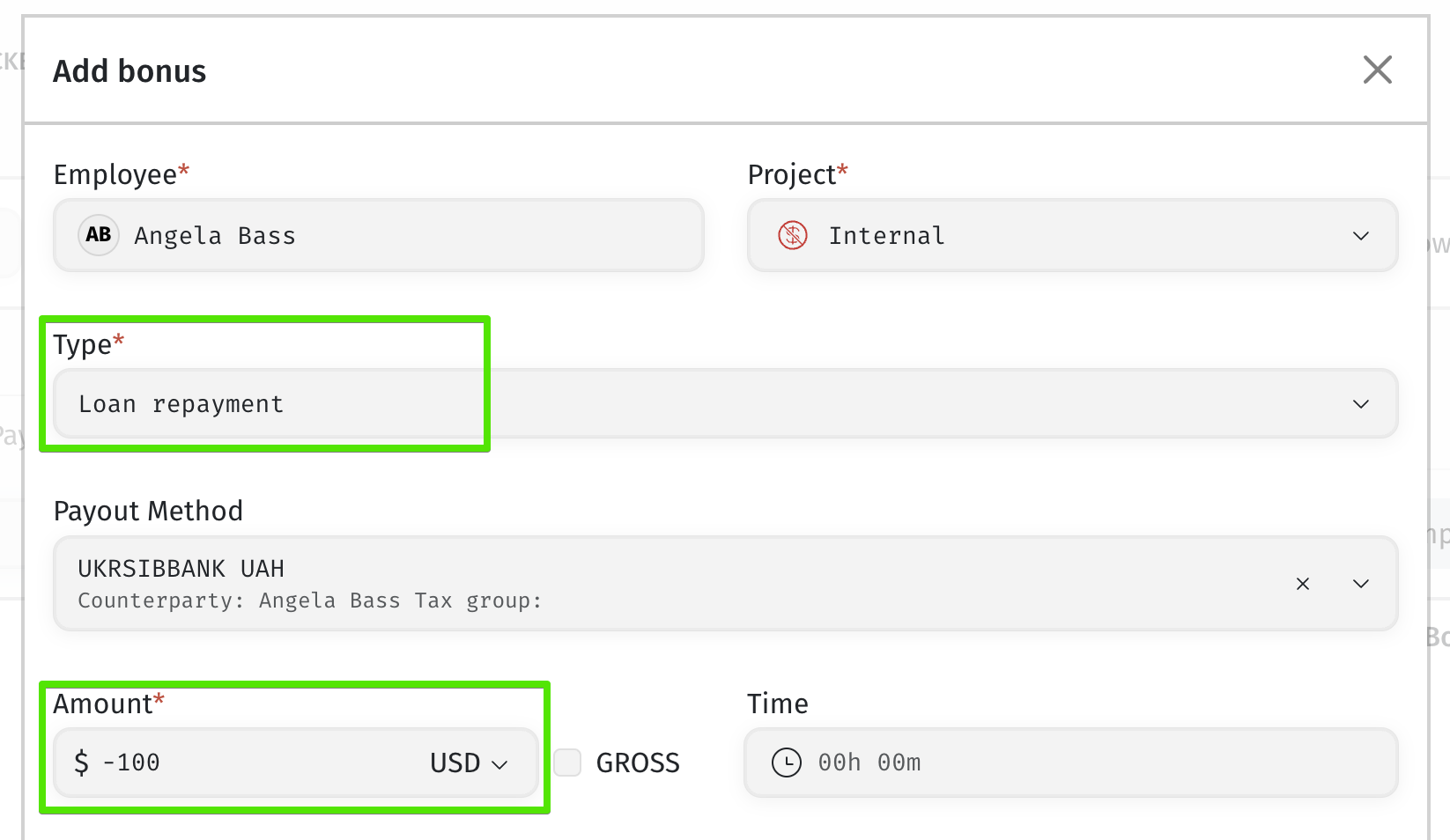
Task: Click the non-billable dollar icon beside Internal
Action: click(x=793, y=235)
